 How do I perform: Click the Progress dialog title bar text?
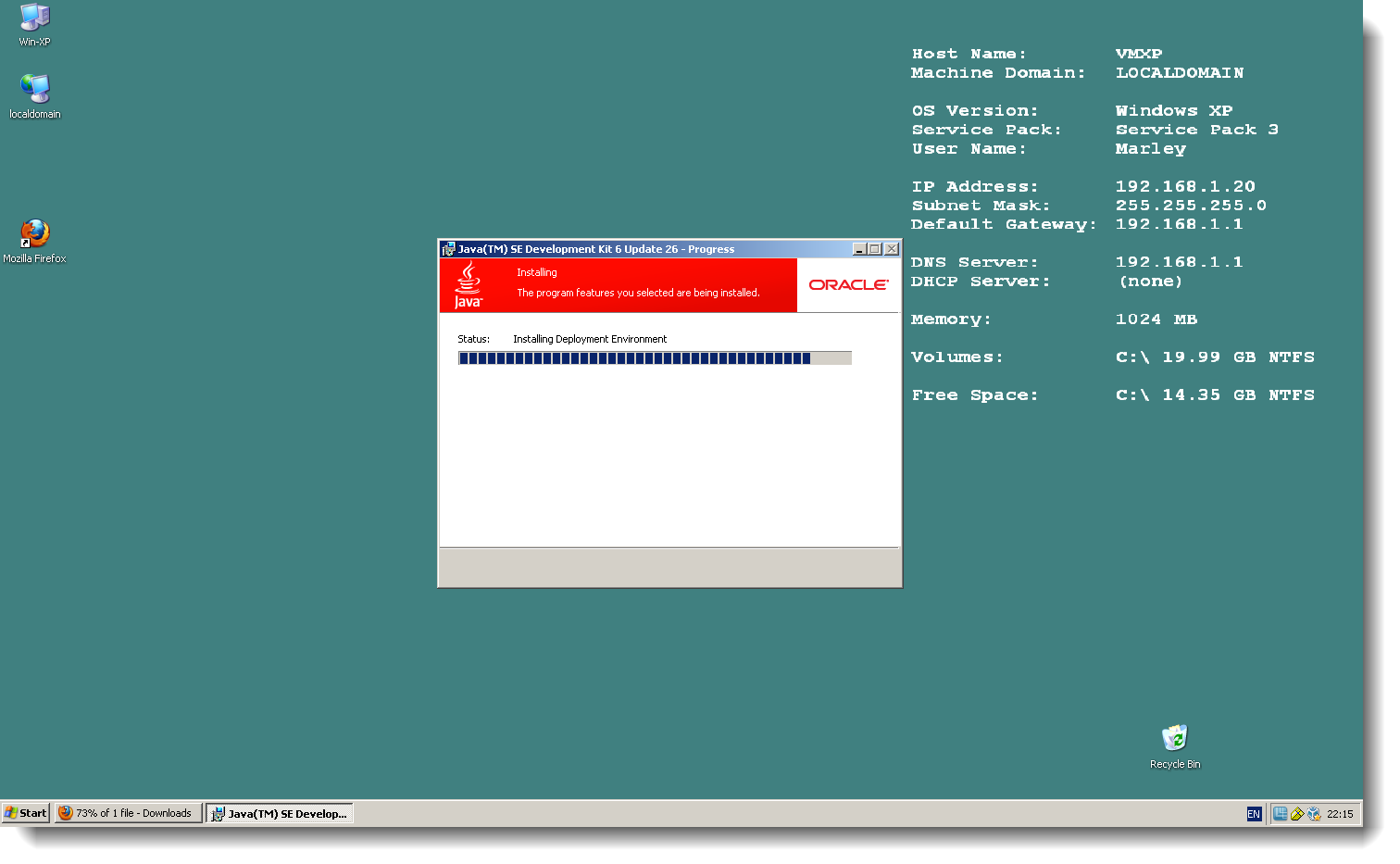coord(597,249)
